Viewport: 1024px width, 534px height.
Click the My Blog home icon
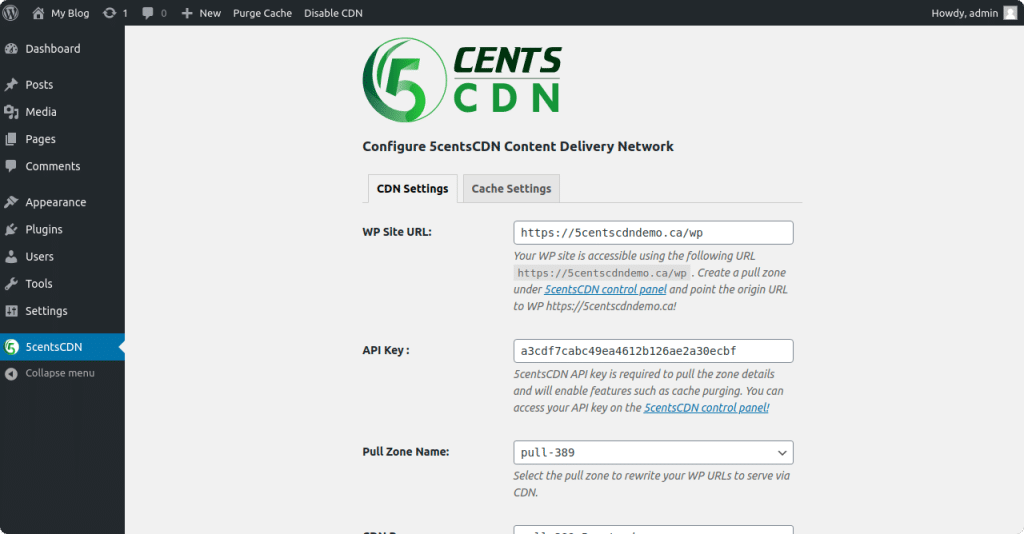38,13
